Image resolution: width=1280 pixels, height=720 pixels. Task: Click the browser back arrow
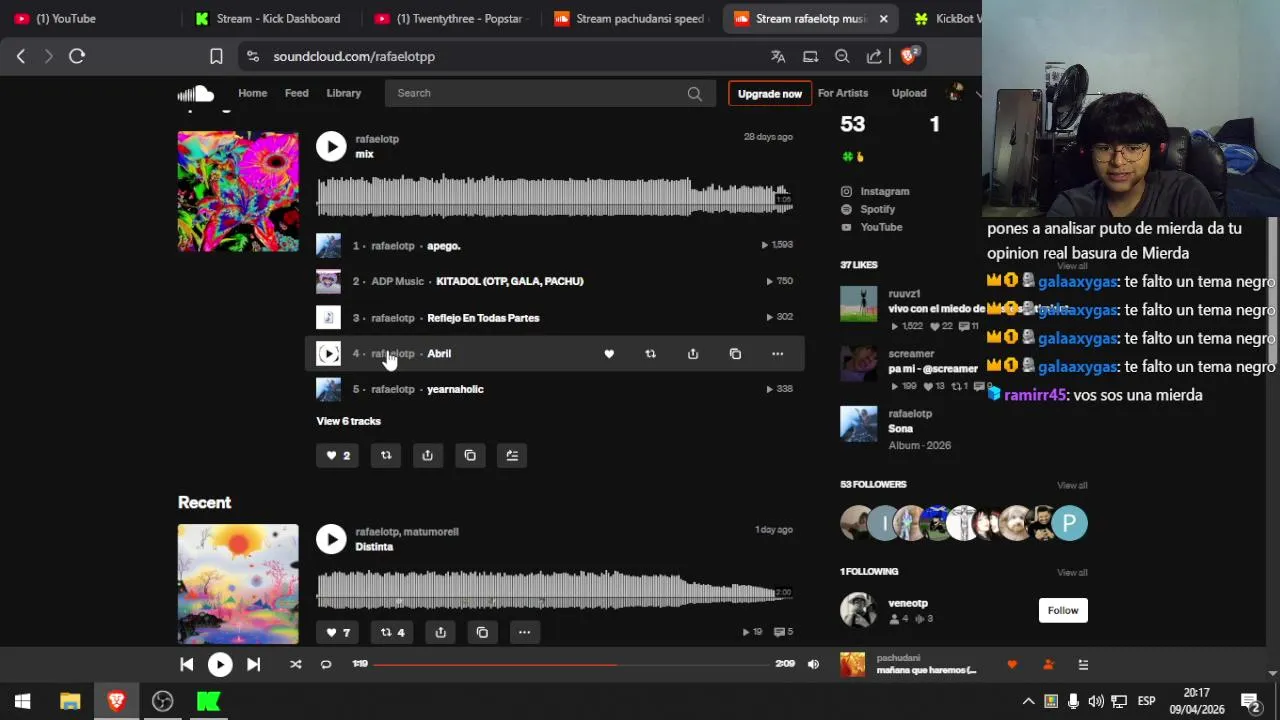[x=21, y=56]
